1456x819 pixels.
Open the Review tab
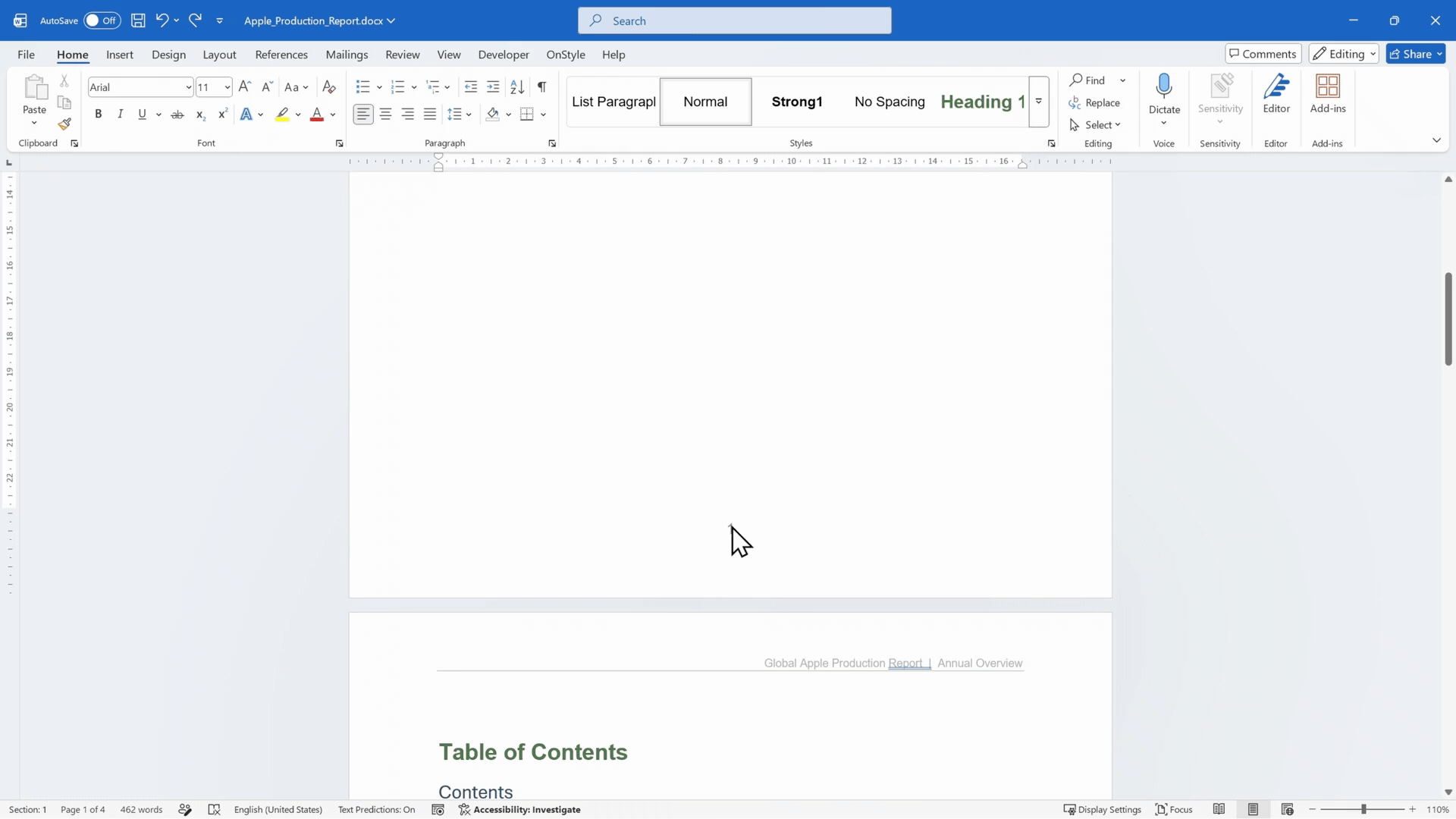click(x=402, y=55)
